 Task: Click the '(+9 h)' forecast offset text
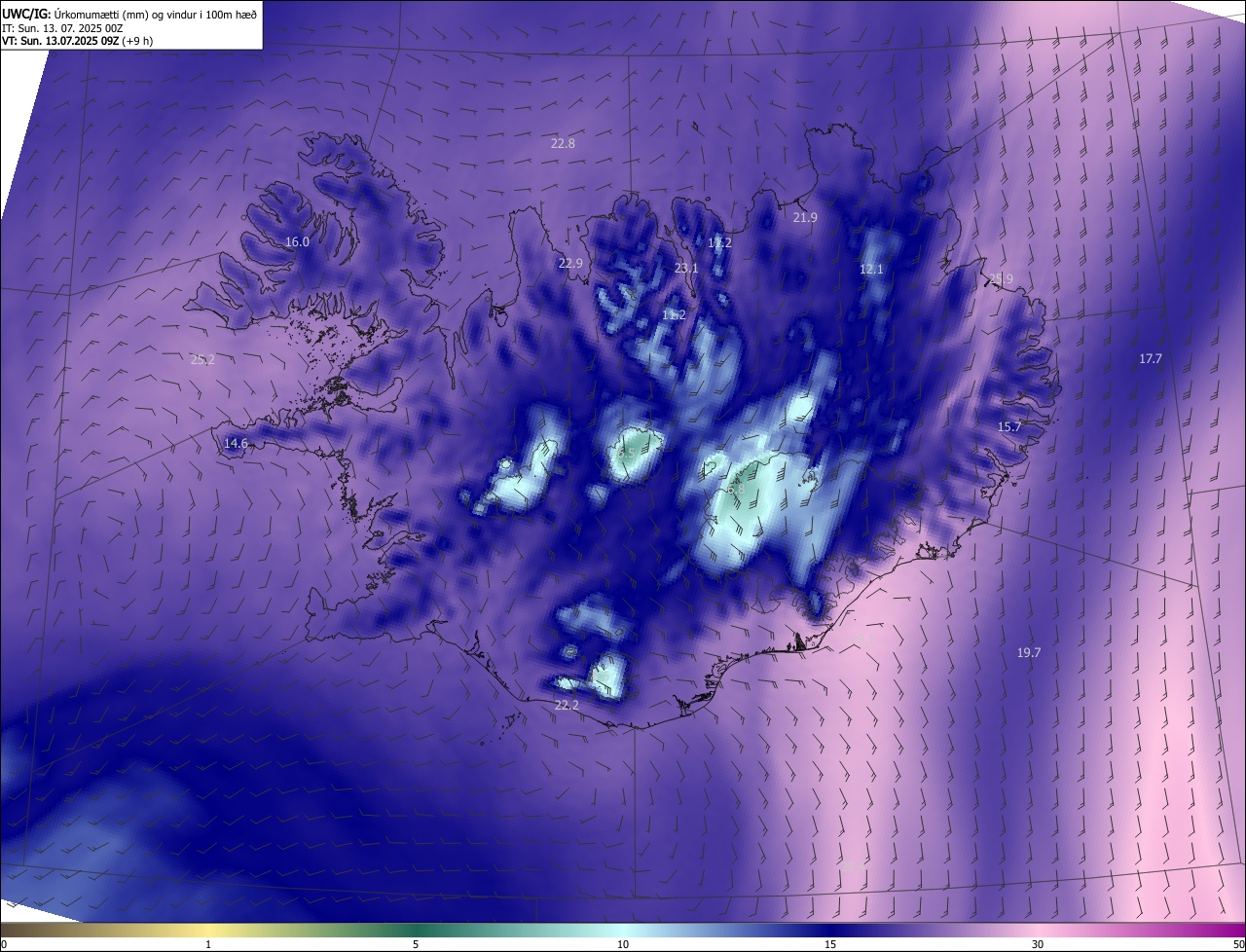(137, 41)
